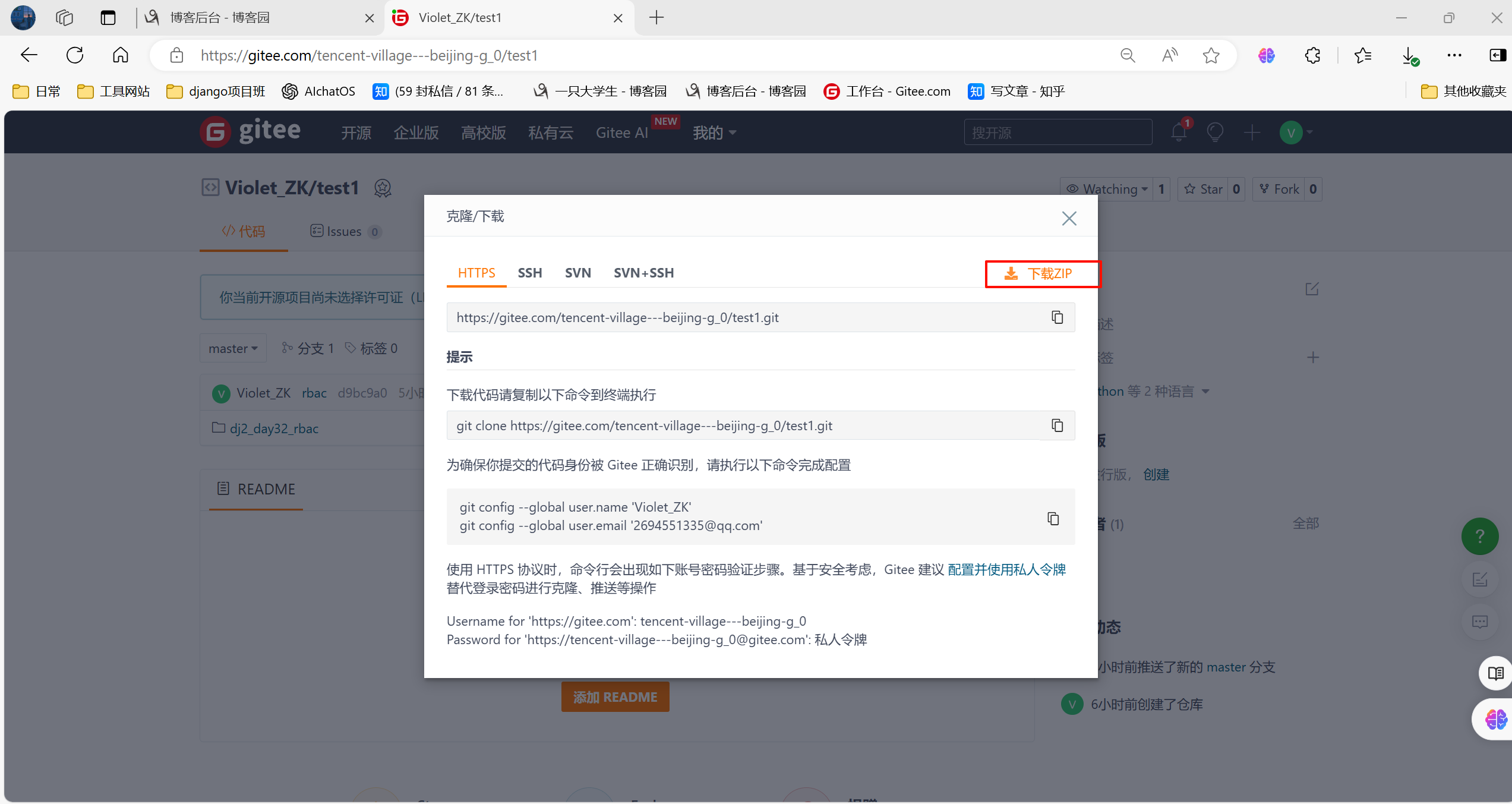
Task: Open the browser extensions icon
Action: pyautogui.click(x=1313, y=55)
